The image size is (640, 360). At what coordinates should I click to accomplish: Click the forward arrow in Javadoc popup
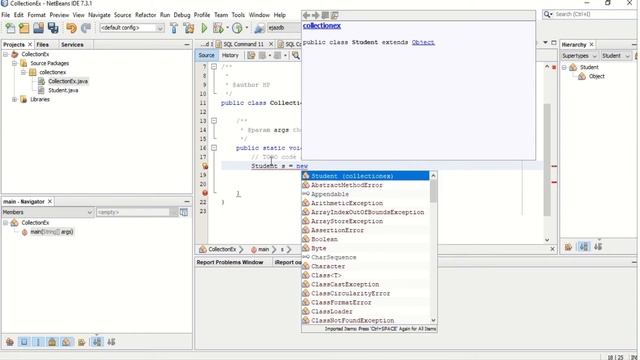316,16
